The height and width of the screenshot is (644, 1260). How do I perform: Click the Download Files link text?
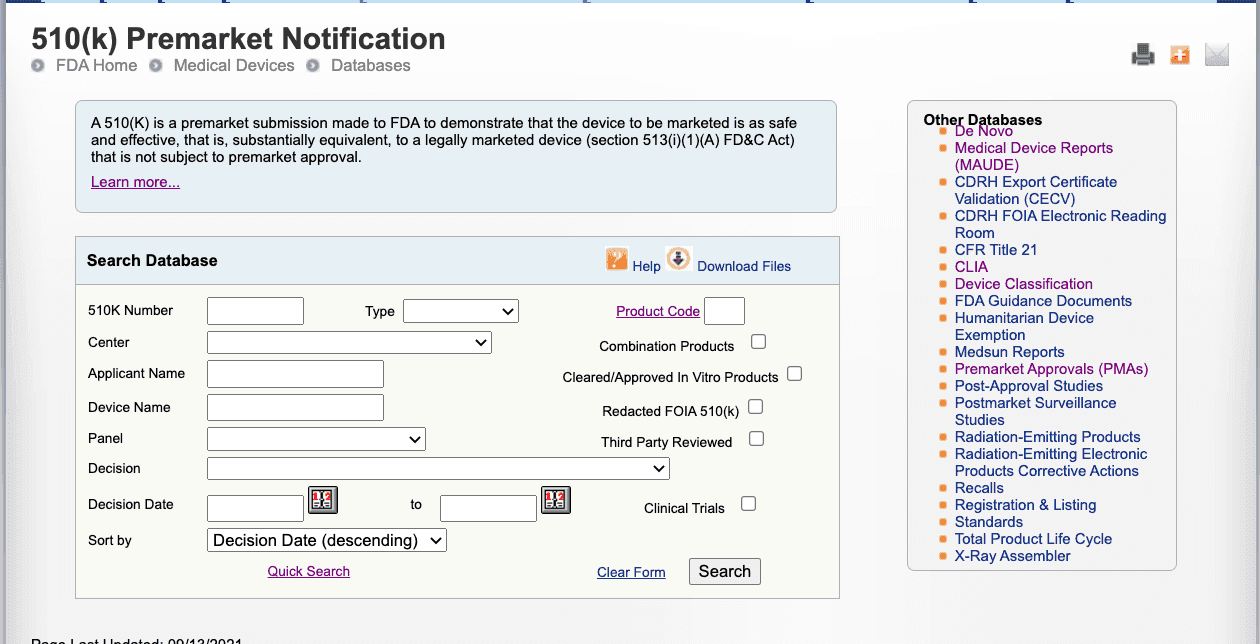click(x=744, y=266)
